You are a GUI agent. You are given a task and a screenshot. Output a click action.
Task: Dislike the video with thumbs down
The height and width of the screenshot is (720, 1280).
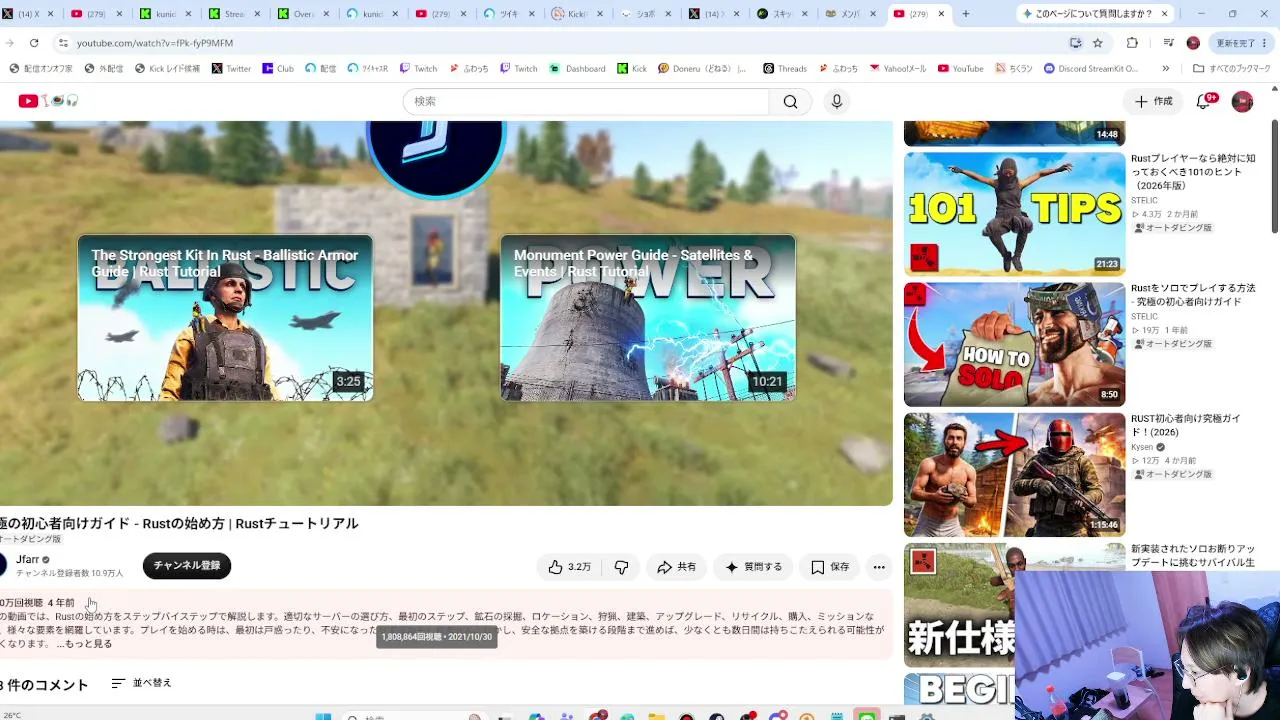(621, 567)
